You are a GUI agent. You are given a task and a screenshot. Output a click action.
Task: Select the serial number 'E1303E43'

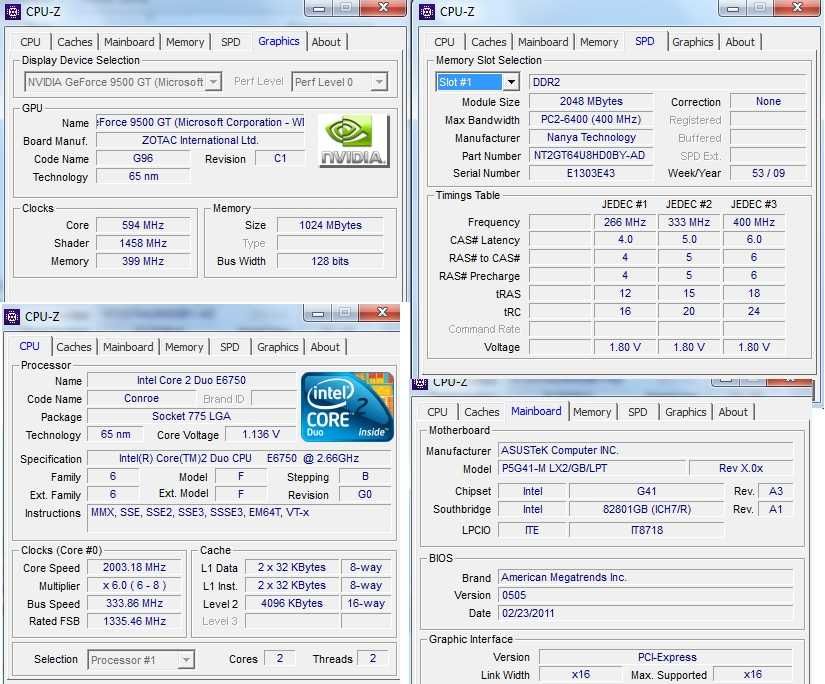click(591, 173)
